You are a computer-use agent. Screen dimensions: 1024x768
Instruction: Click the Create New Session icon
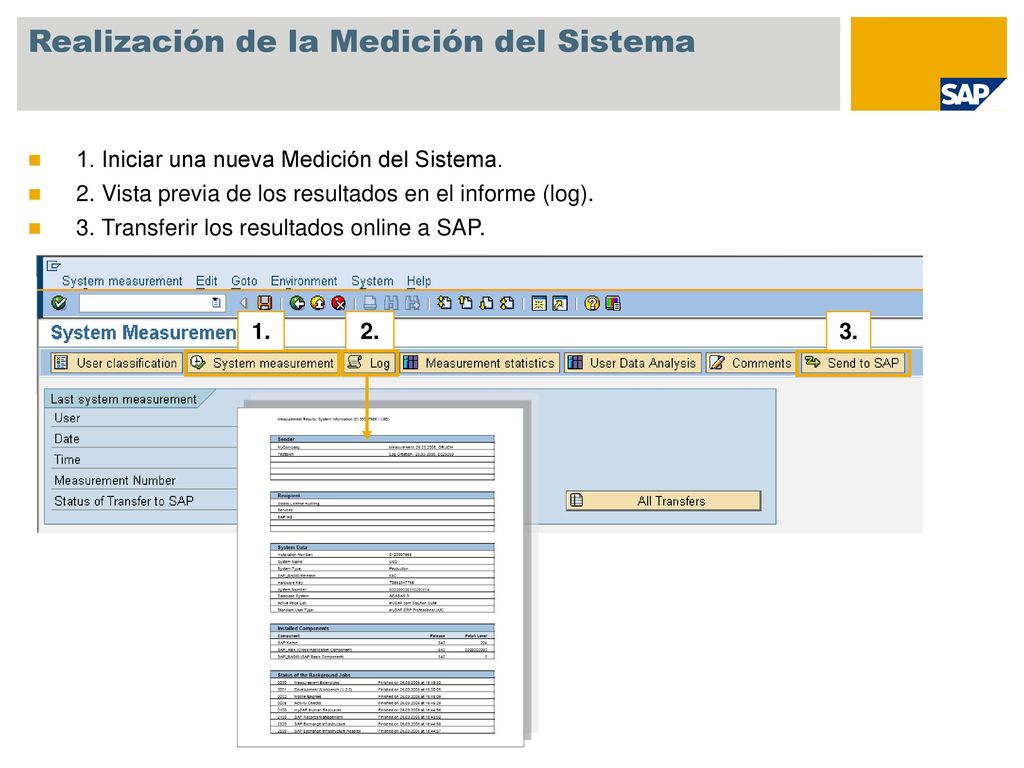pos(539,303)
